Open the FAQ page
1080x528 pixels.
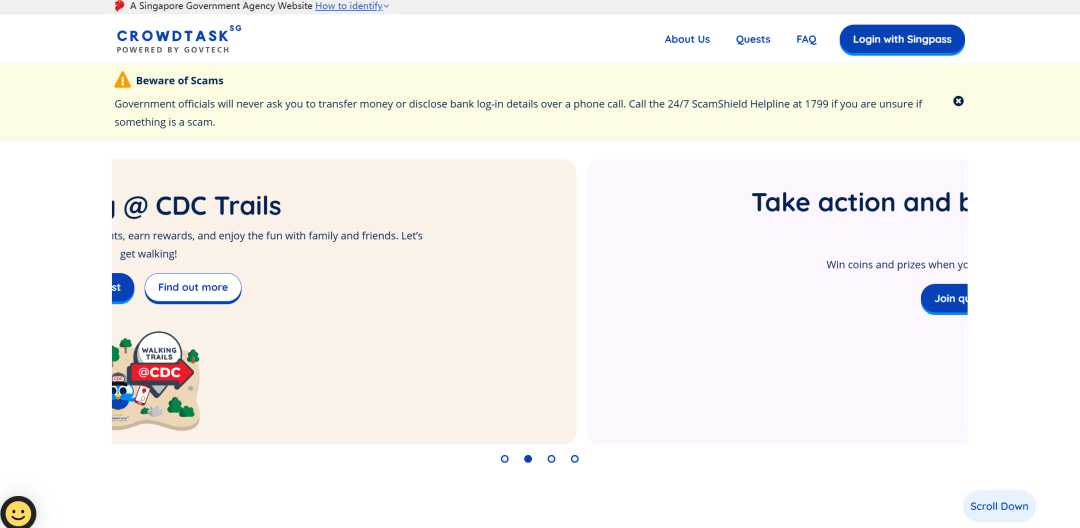tap(806, 40)
